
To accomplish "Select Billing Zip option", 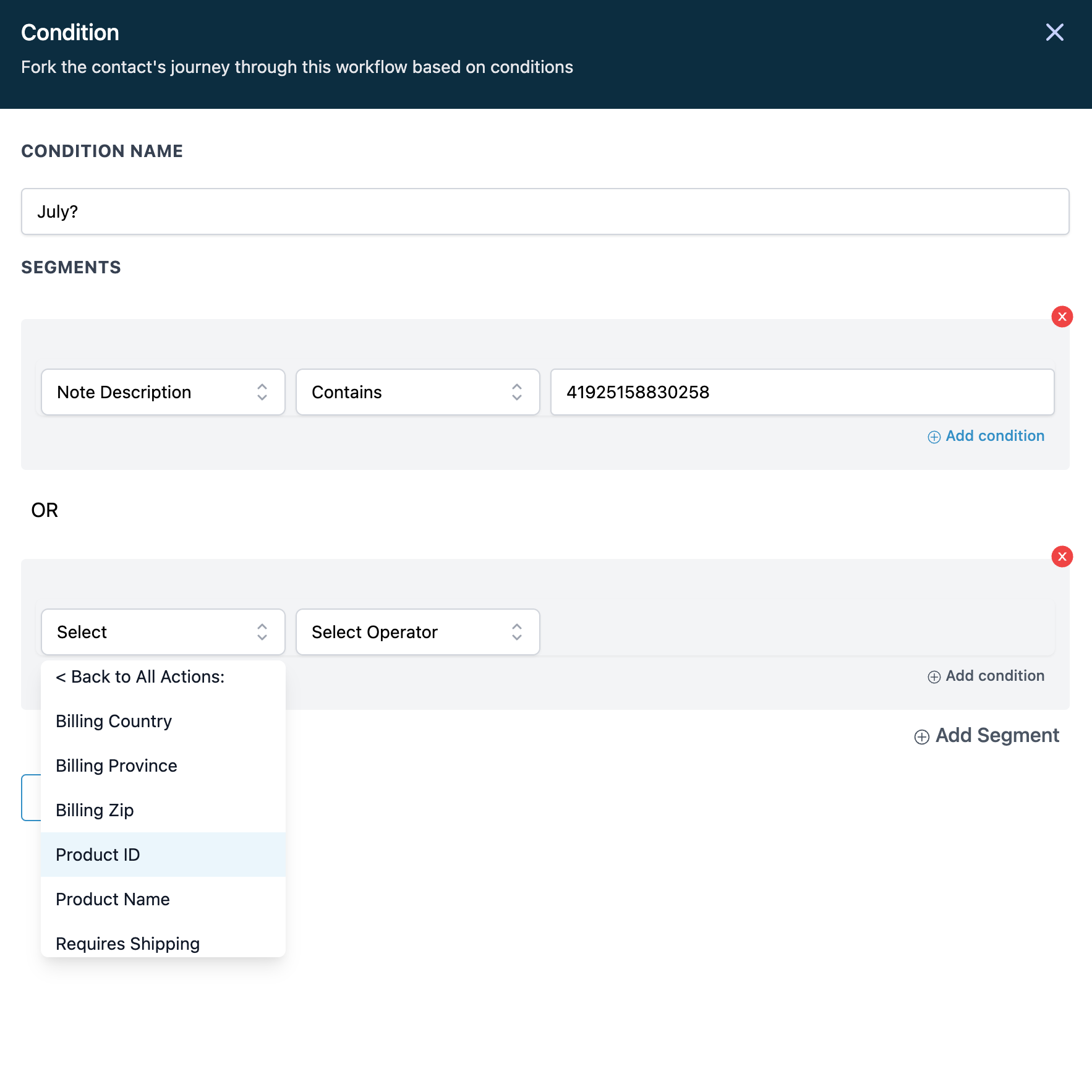I will 163,810.
